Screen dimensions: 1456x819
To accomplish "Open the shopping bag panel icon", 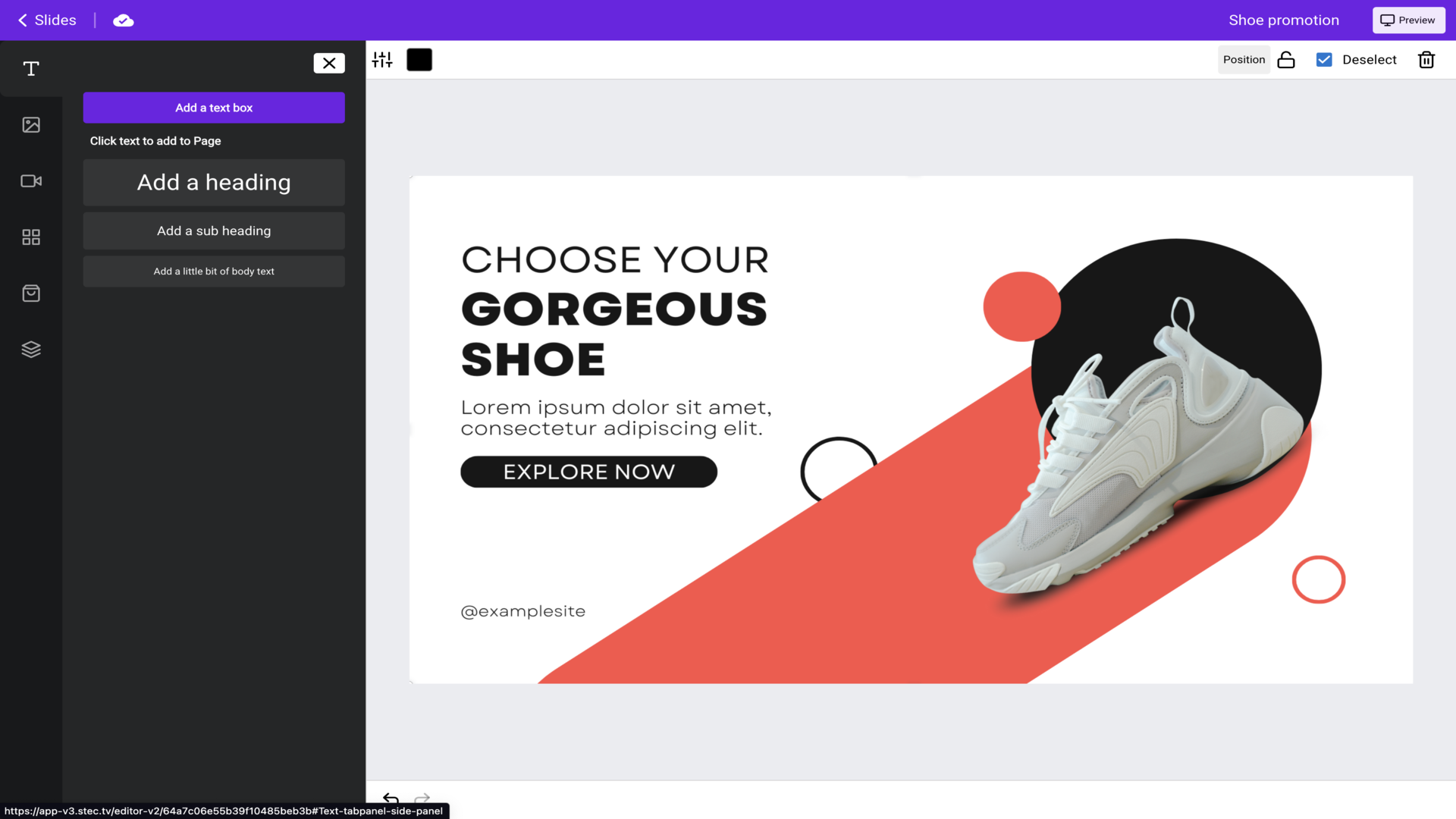I will [x=31, y=293].
